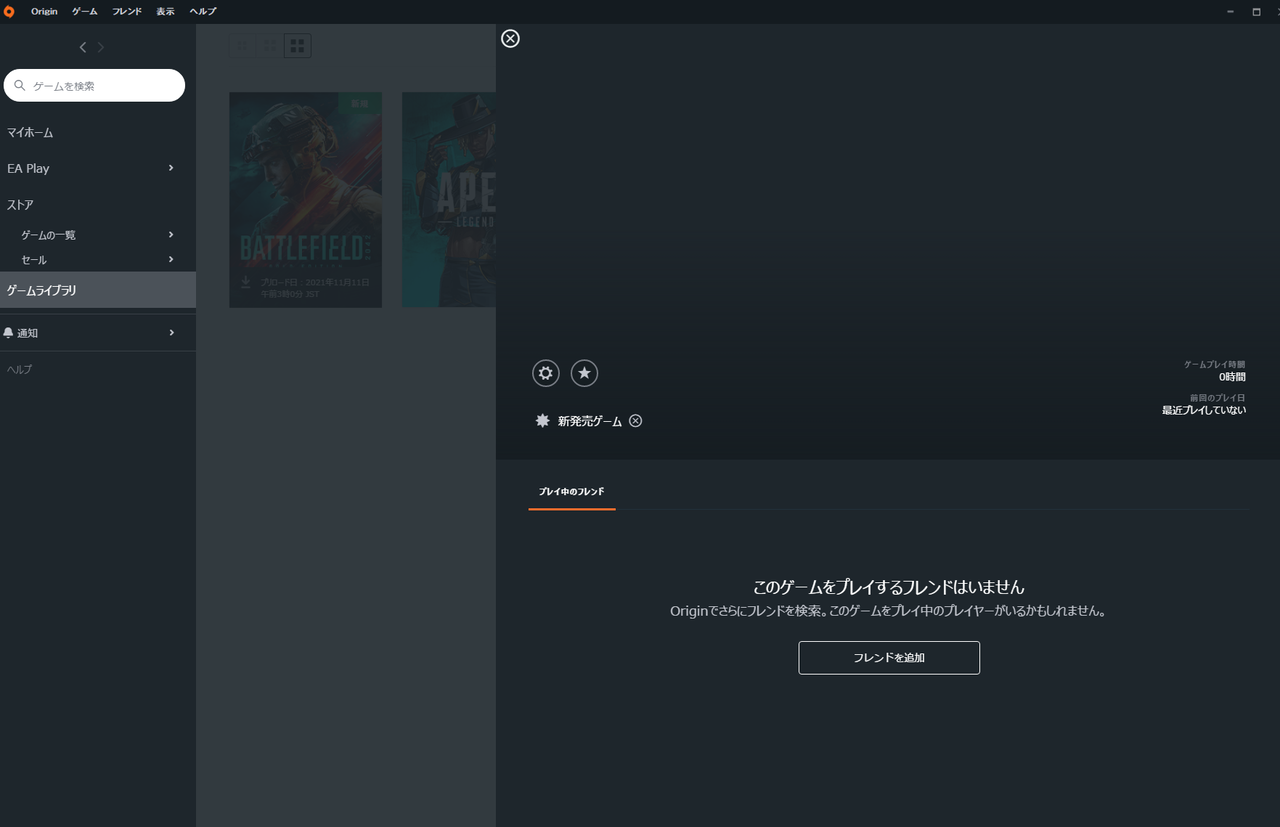
Task: Open the 表示 menu
Action: point(165,11)
